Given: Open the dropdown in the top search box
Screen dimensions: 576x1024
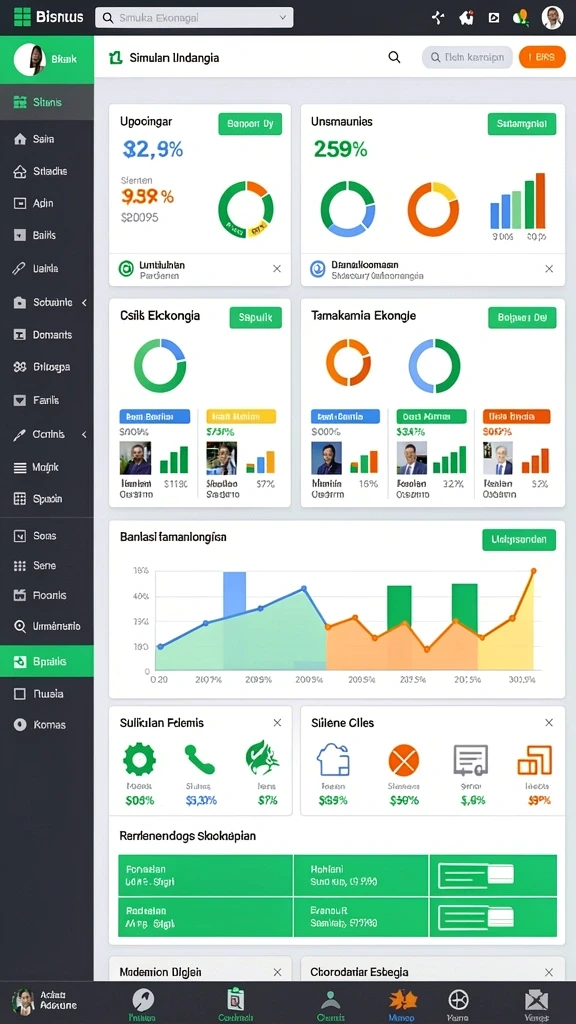Looking at the screenshot, I should tap(283, 18).
